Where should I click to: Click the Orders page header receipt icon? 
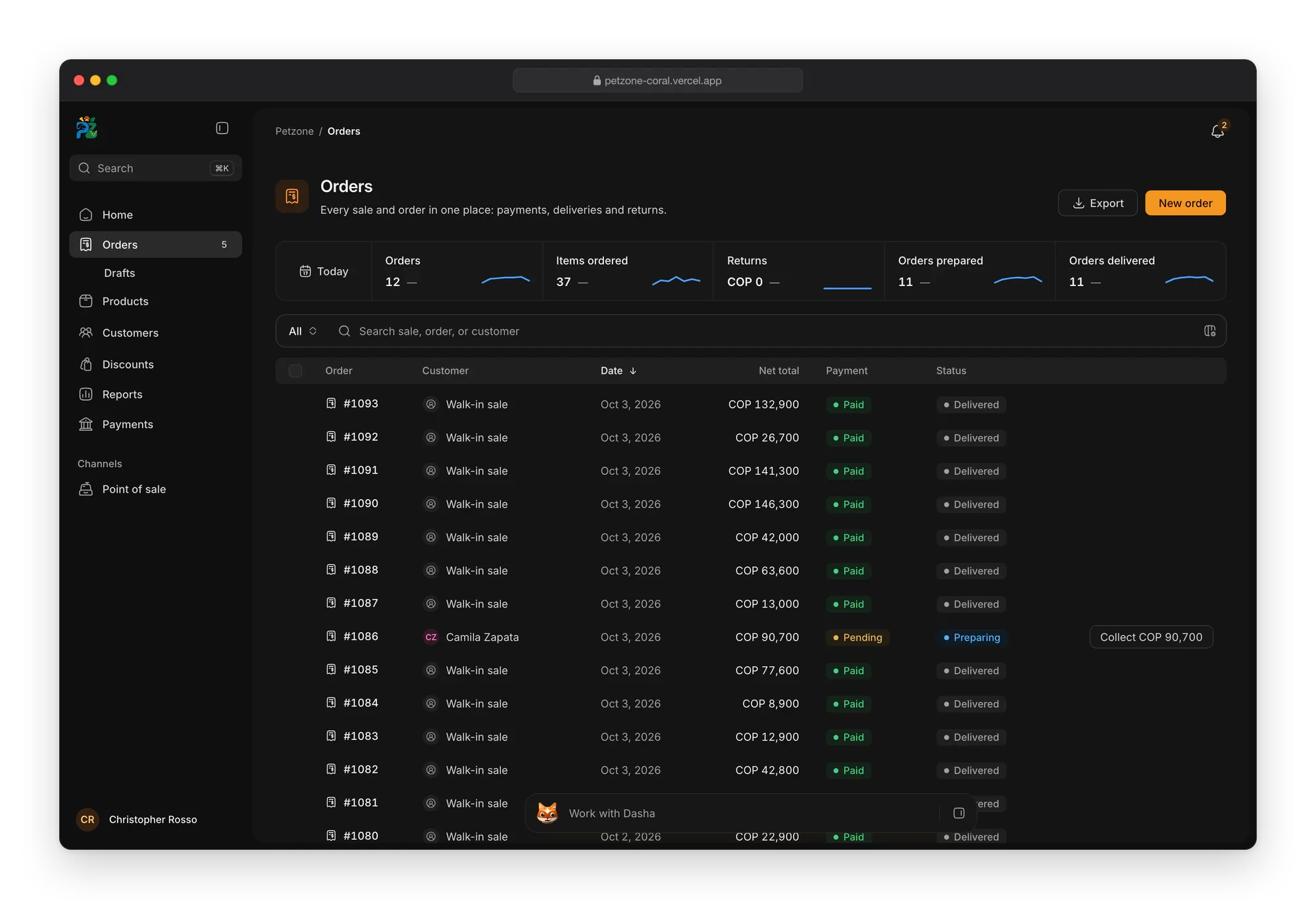292,196
